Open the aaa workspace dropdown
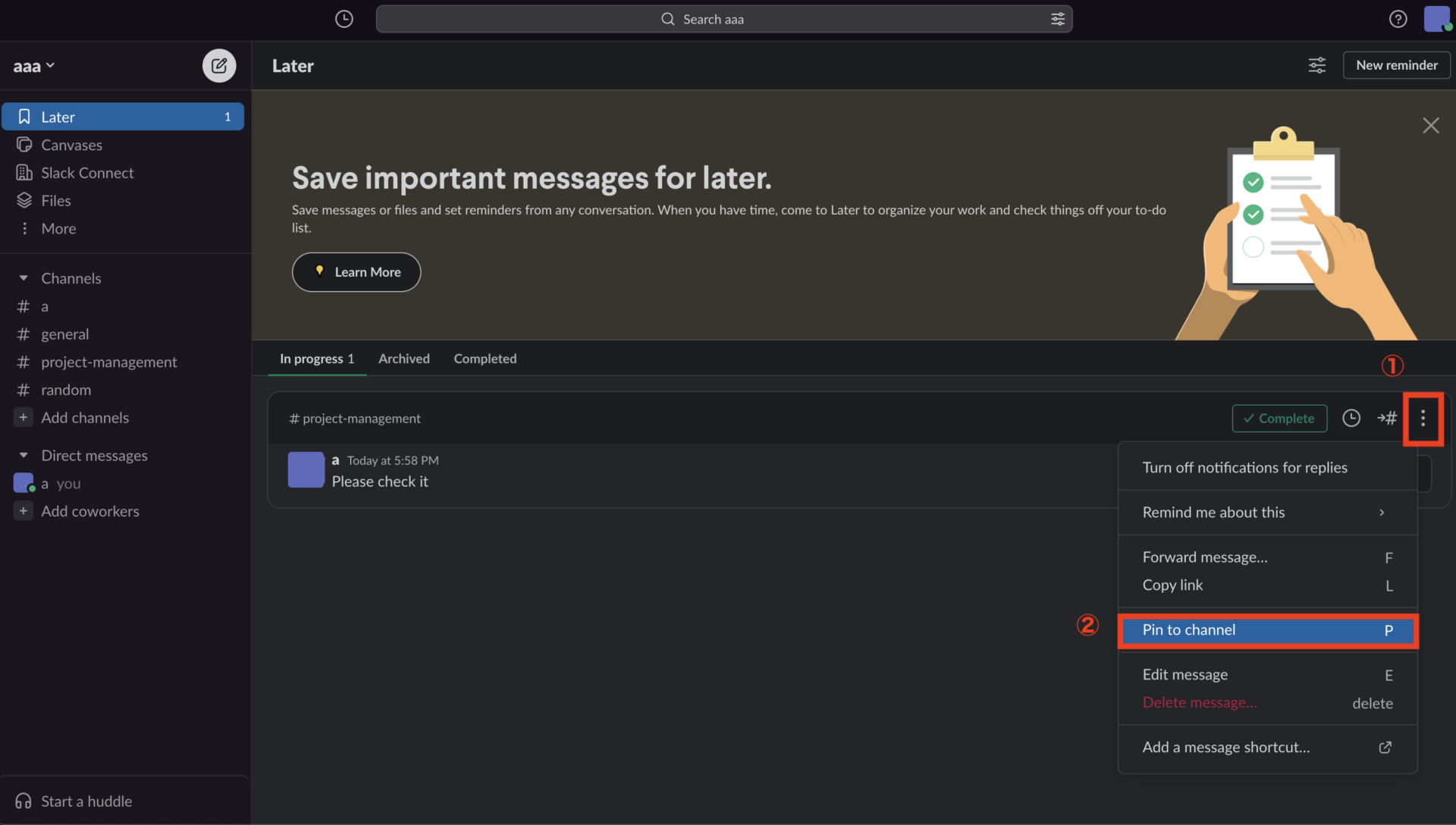 [x=33, y=65]
